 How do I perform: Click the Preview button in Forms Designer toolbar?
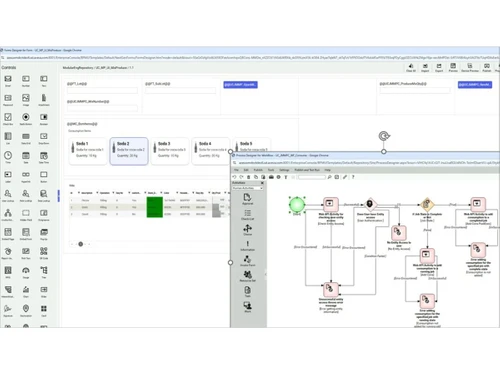(x=453, y=68)
